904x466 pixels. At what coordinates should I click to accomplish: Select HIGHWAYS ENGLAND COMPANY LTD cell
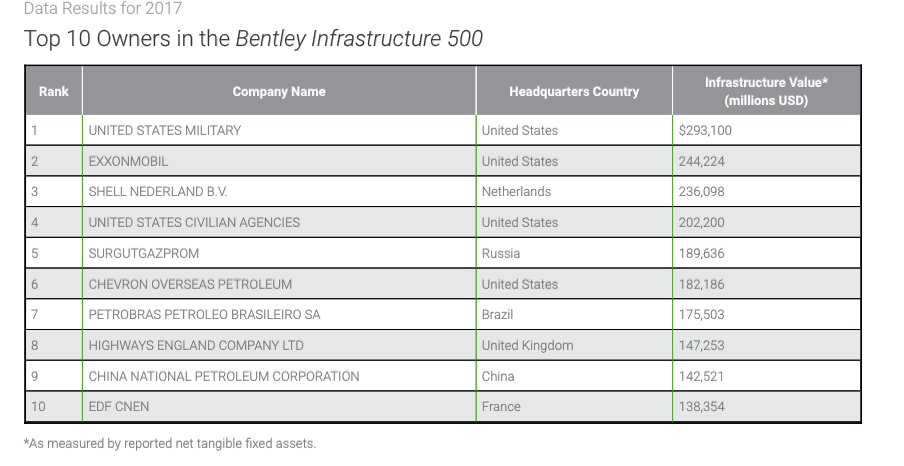(196, 345)
